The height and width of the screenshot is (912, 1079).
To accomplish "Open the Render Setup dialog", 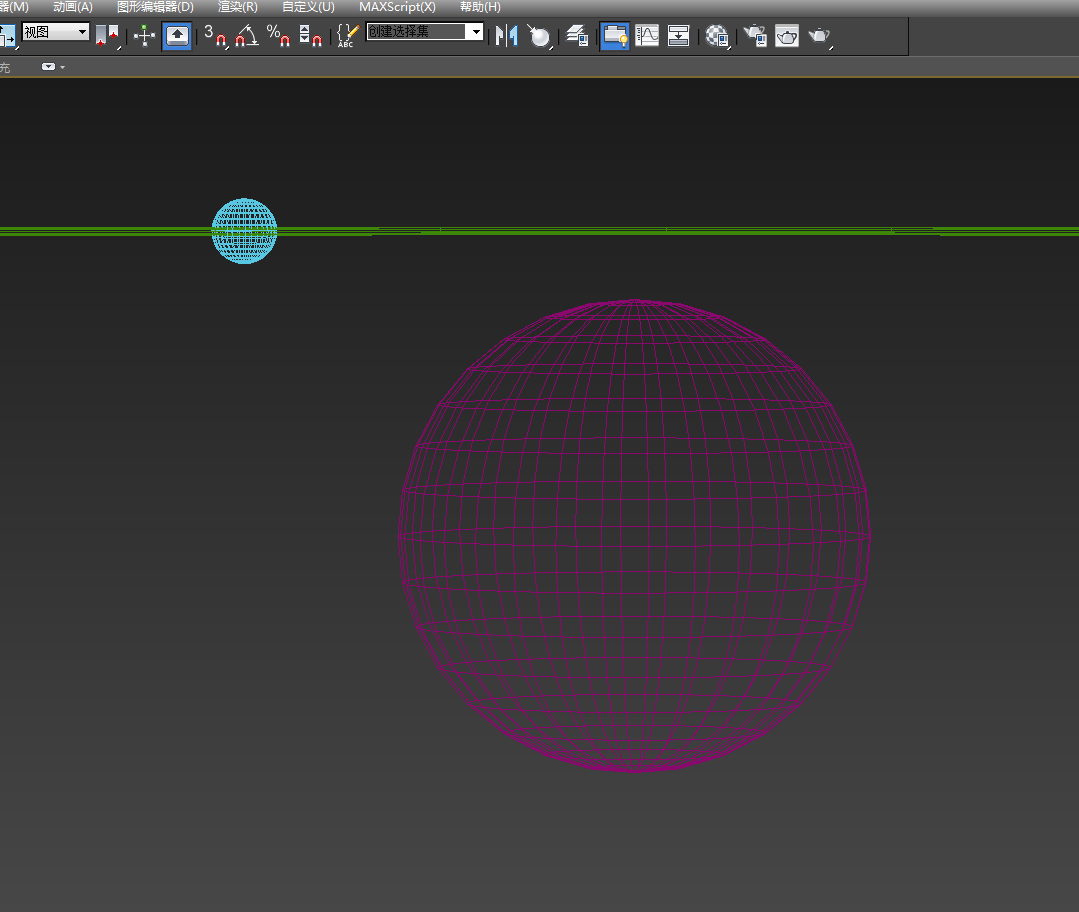I will [755, 36].
